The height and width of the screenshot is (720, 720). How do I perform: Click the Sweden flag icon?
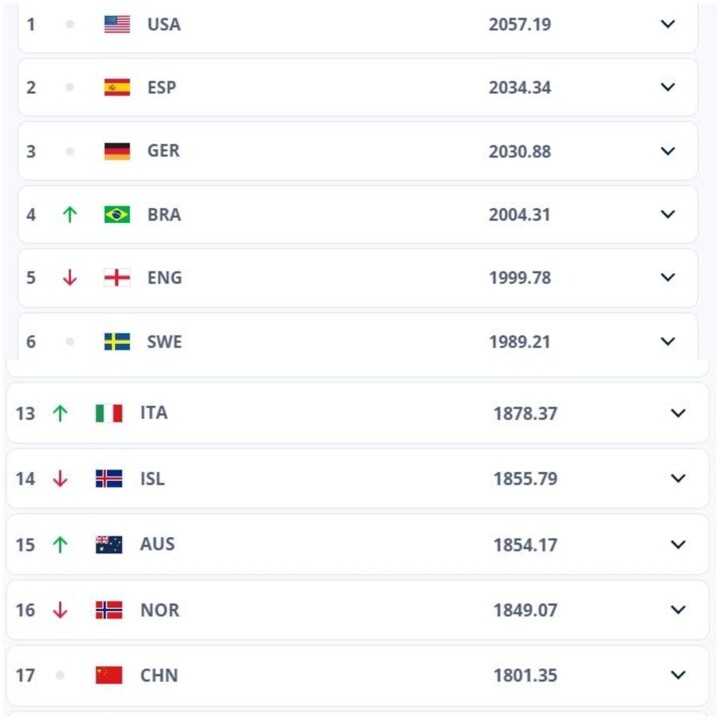point(117,342)
